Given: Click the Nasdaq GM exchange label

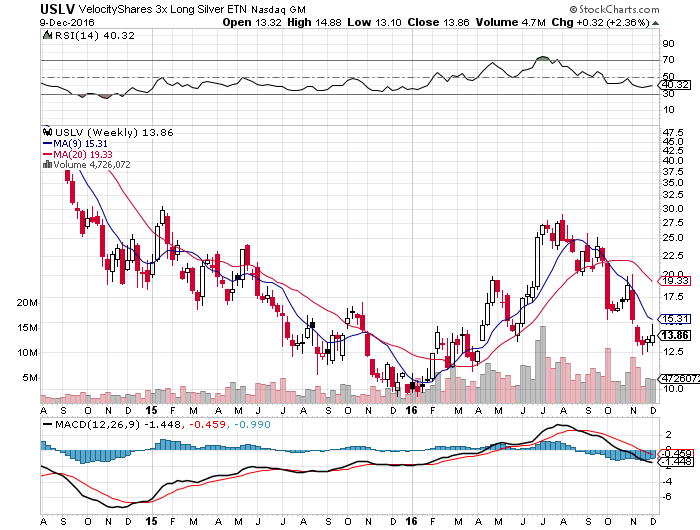Looking at the screenshot, I should 279,9.
